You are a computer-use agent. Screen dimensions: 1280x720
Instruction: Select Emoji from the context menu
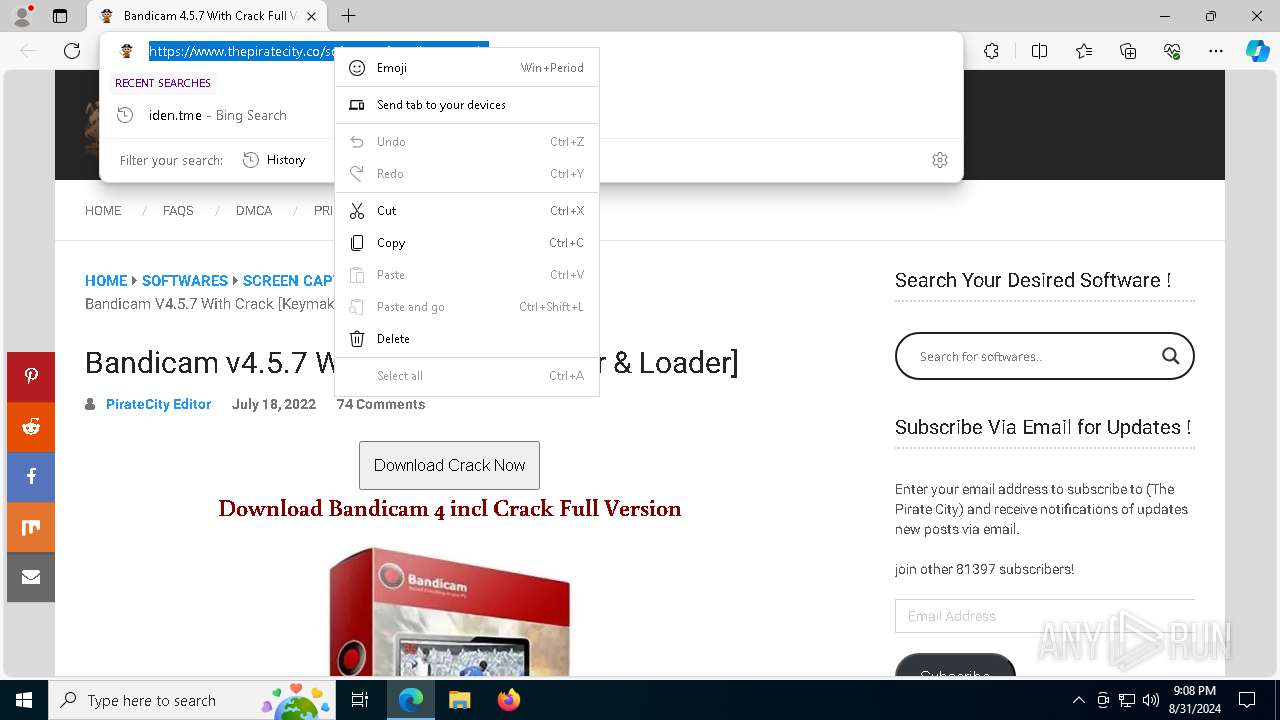[466, 68]
